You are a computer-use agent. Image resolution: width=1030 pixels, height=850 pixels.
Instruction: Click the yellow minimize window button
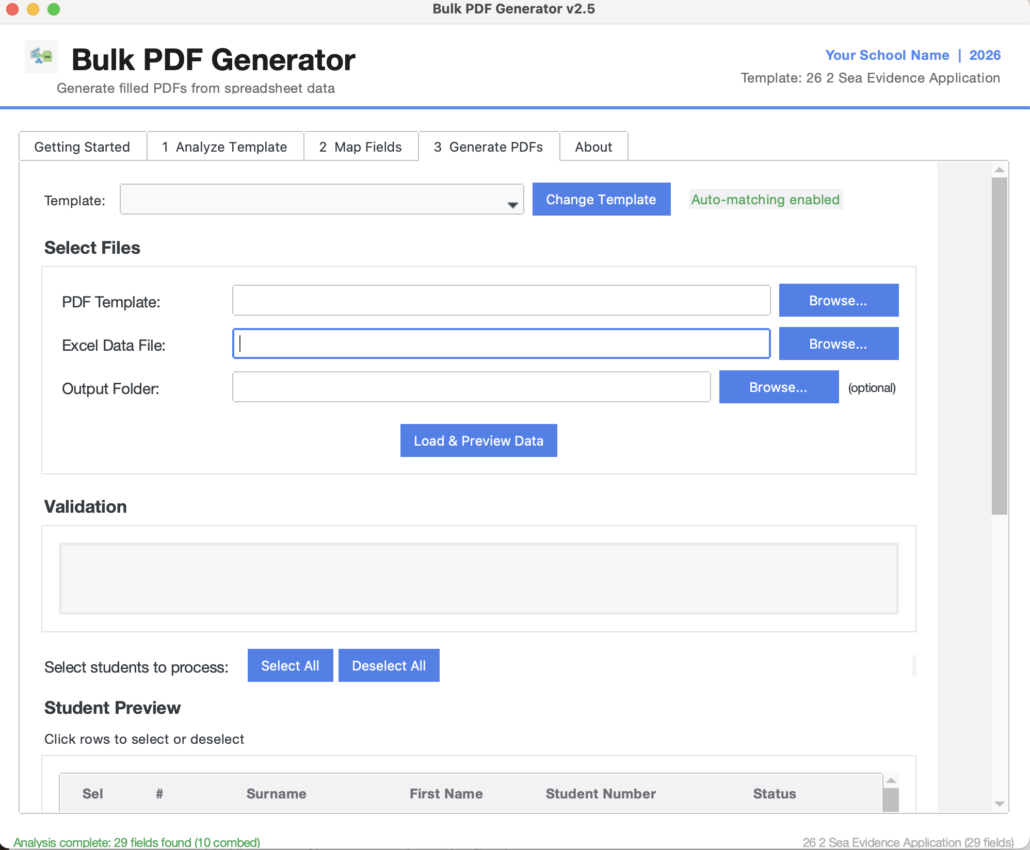(33, 9)
